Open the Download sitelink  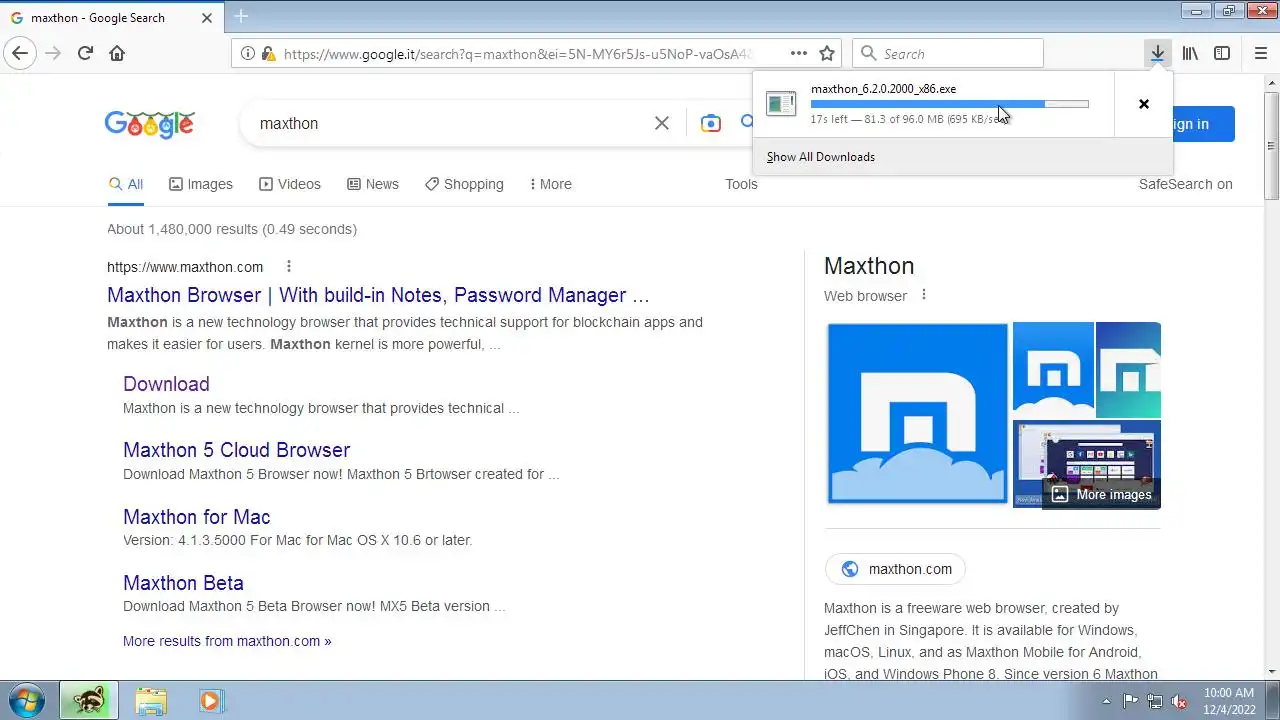166,384
